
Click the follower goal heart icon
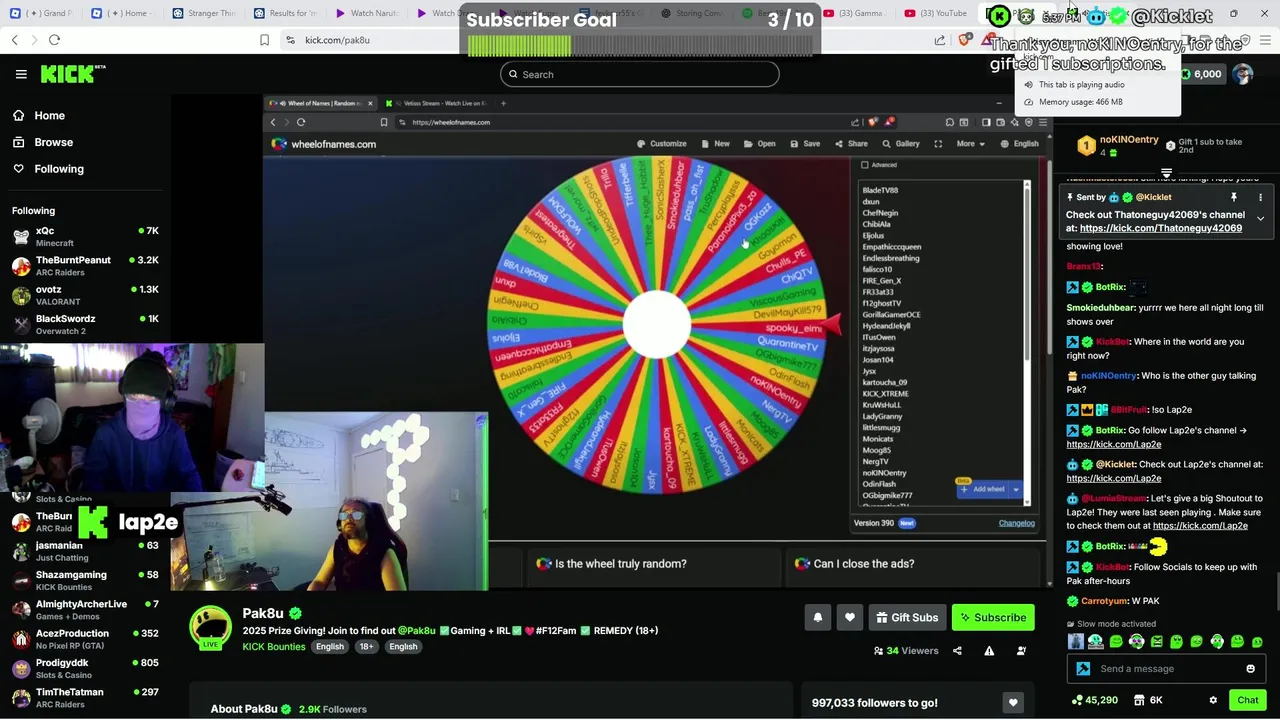(1013, 703)
